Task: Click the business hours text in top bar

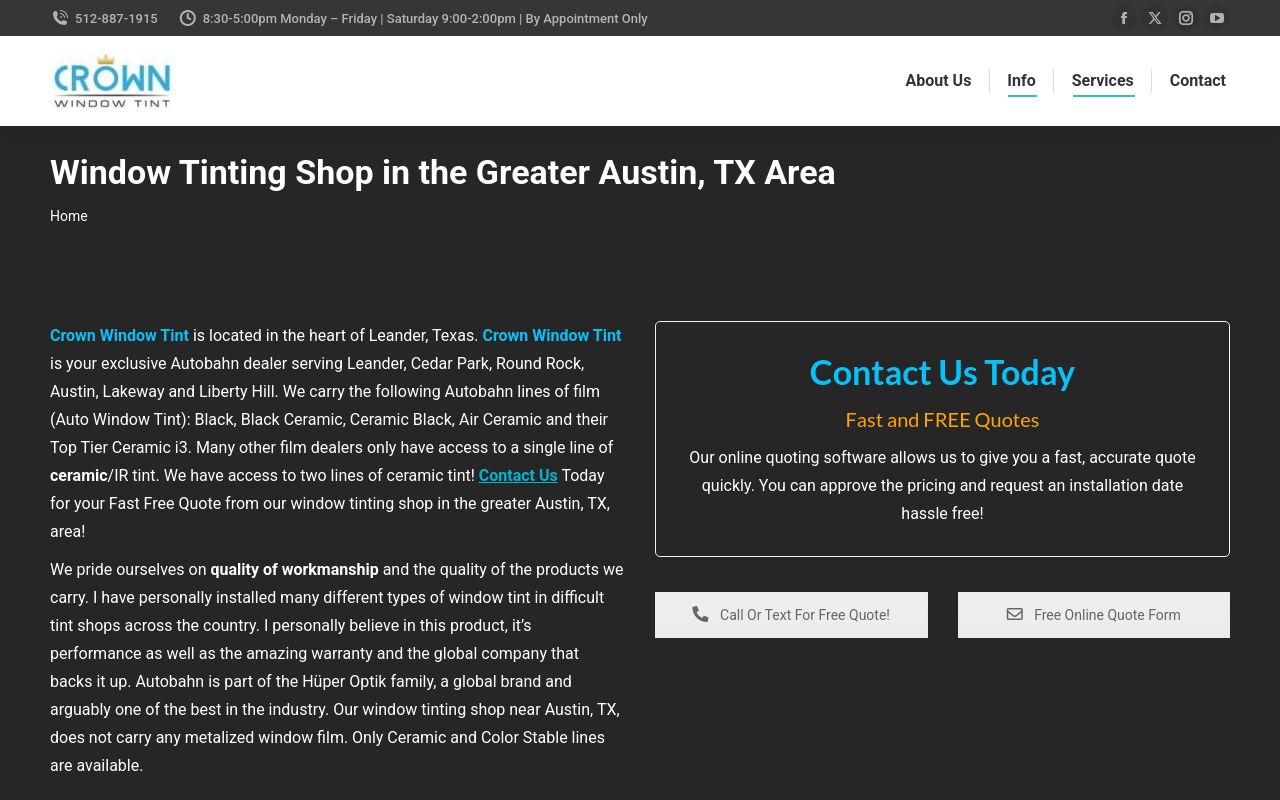Action: point(425,18)
